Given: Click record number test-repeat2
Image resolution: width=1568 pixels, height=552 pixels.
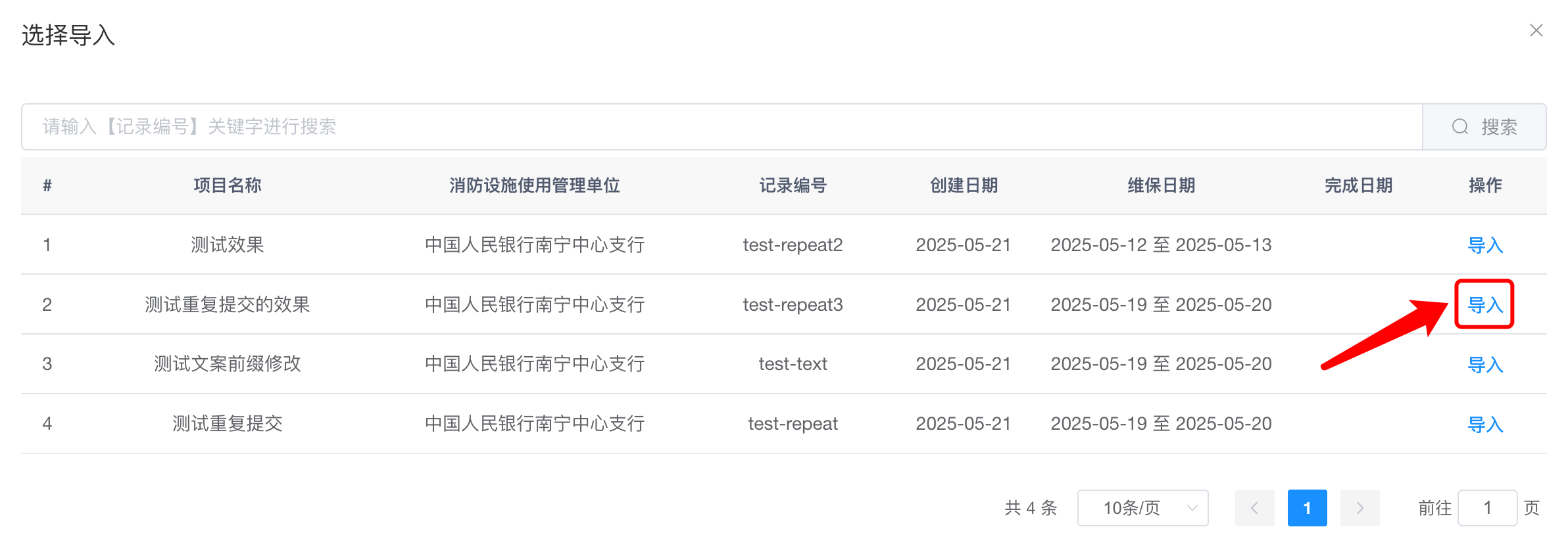Looking at the screenshot, I should [793, 245].
